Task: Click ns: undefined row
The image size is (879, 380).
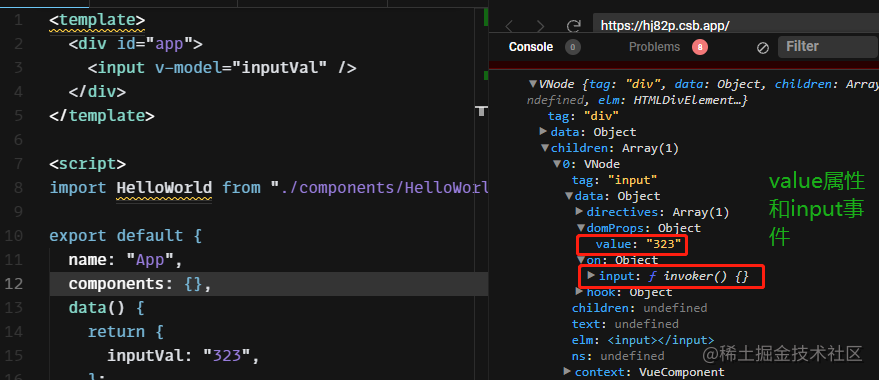Action: click(618, 356)
